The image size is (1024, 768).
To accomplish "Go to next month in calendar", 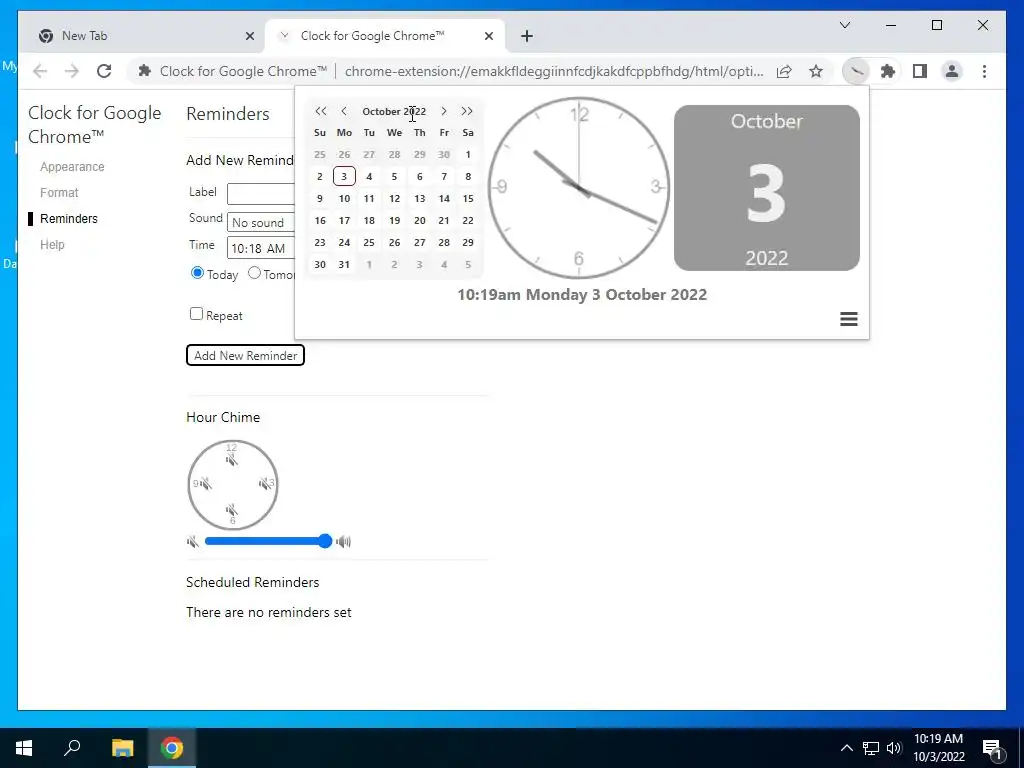I will click(x=444, y=112).
